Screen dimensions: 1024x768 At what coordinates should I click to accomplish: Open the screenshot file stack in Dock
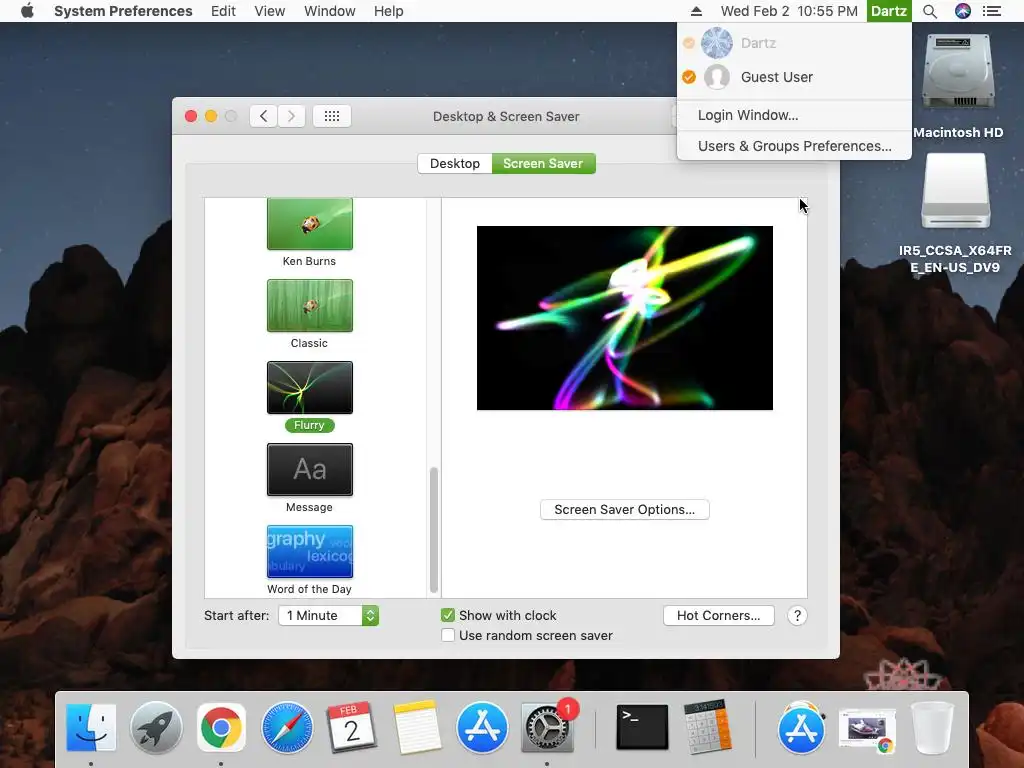[x=867, y=730]
